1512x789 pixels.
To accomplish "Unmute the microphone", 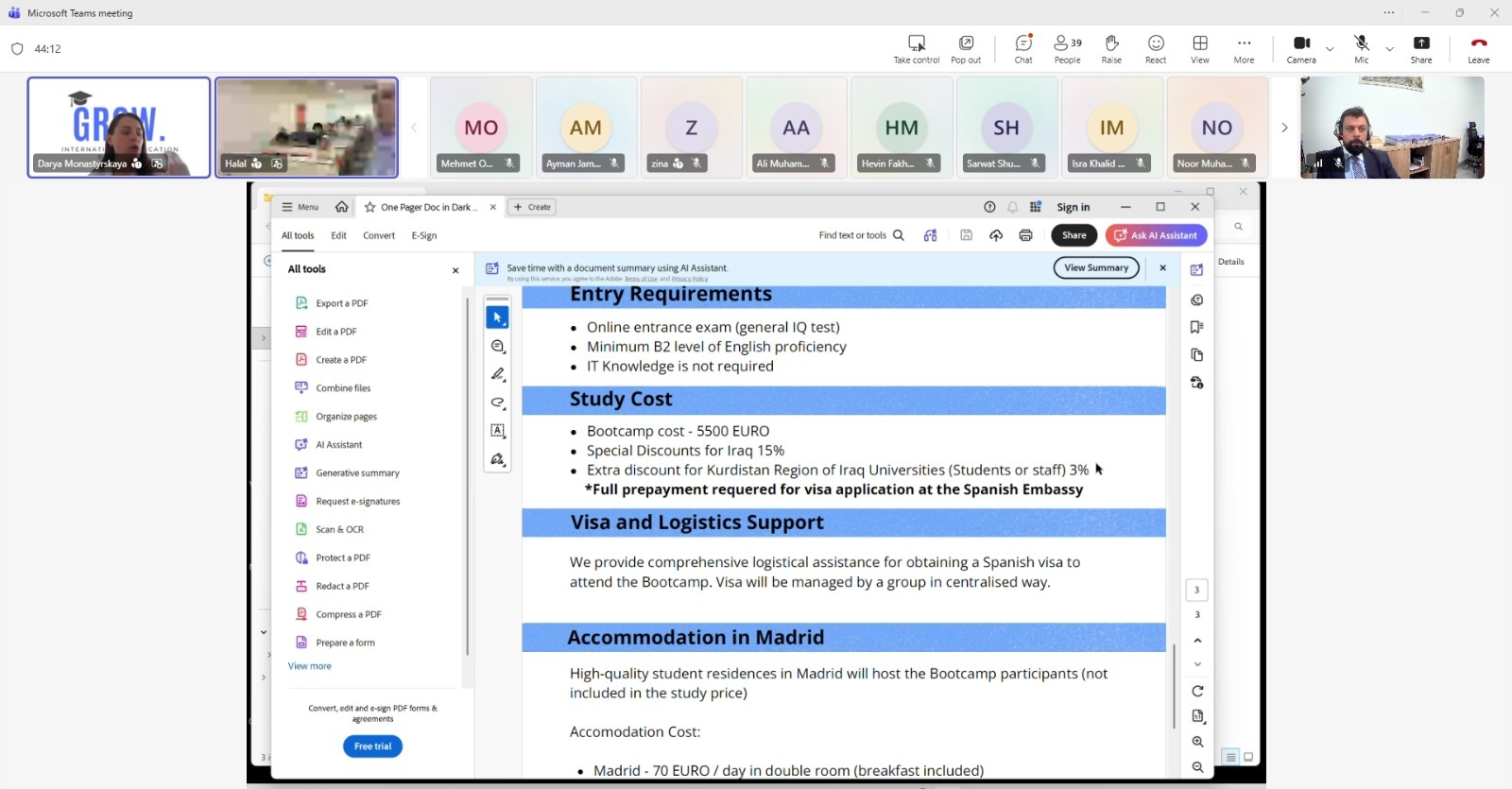I will click(1361, 48).
